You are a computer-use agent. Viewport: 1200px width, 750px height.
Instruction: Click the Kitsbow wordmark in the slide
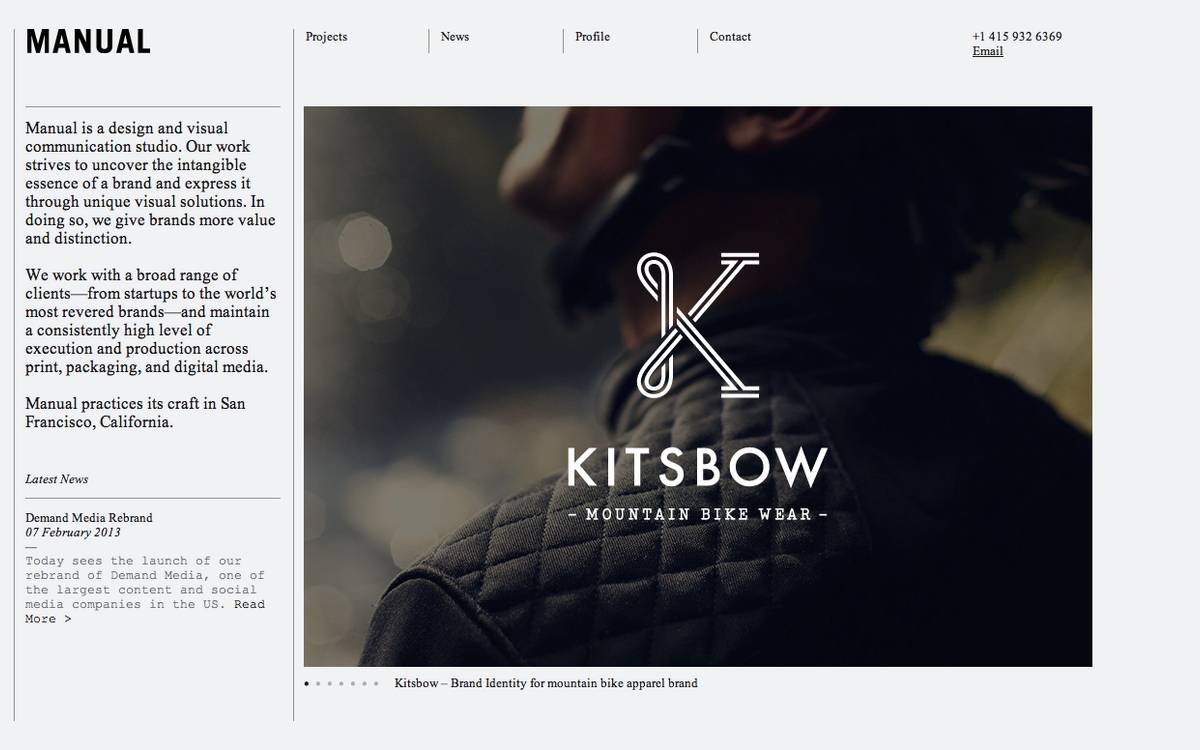click(697, 468)
